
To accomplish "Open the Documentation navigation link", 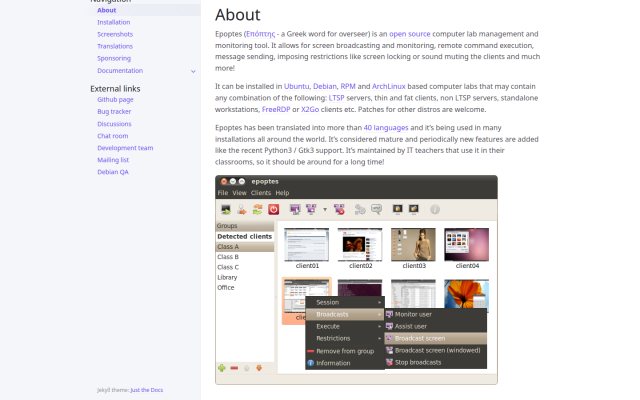I will click(x=120, y=71).
